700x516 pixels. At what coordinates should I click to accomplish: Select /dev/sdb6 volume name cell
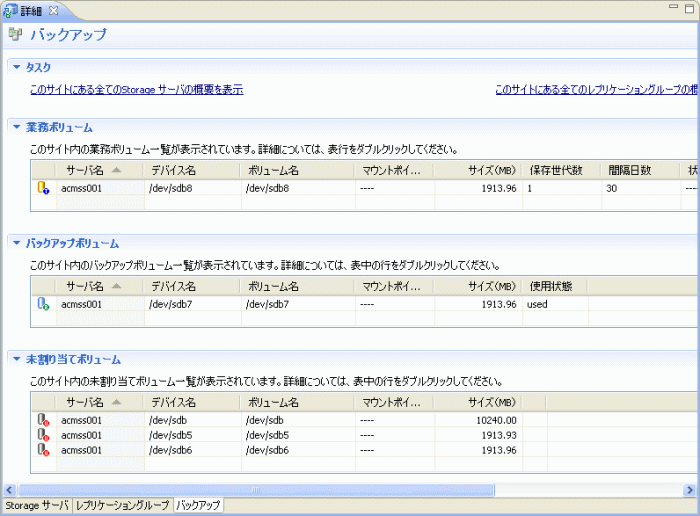[x=267, y=450]
